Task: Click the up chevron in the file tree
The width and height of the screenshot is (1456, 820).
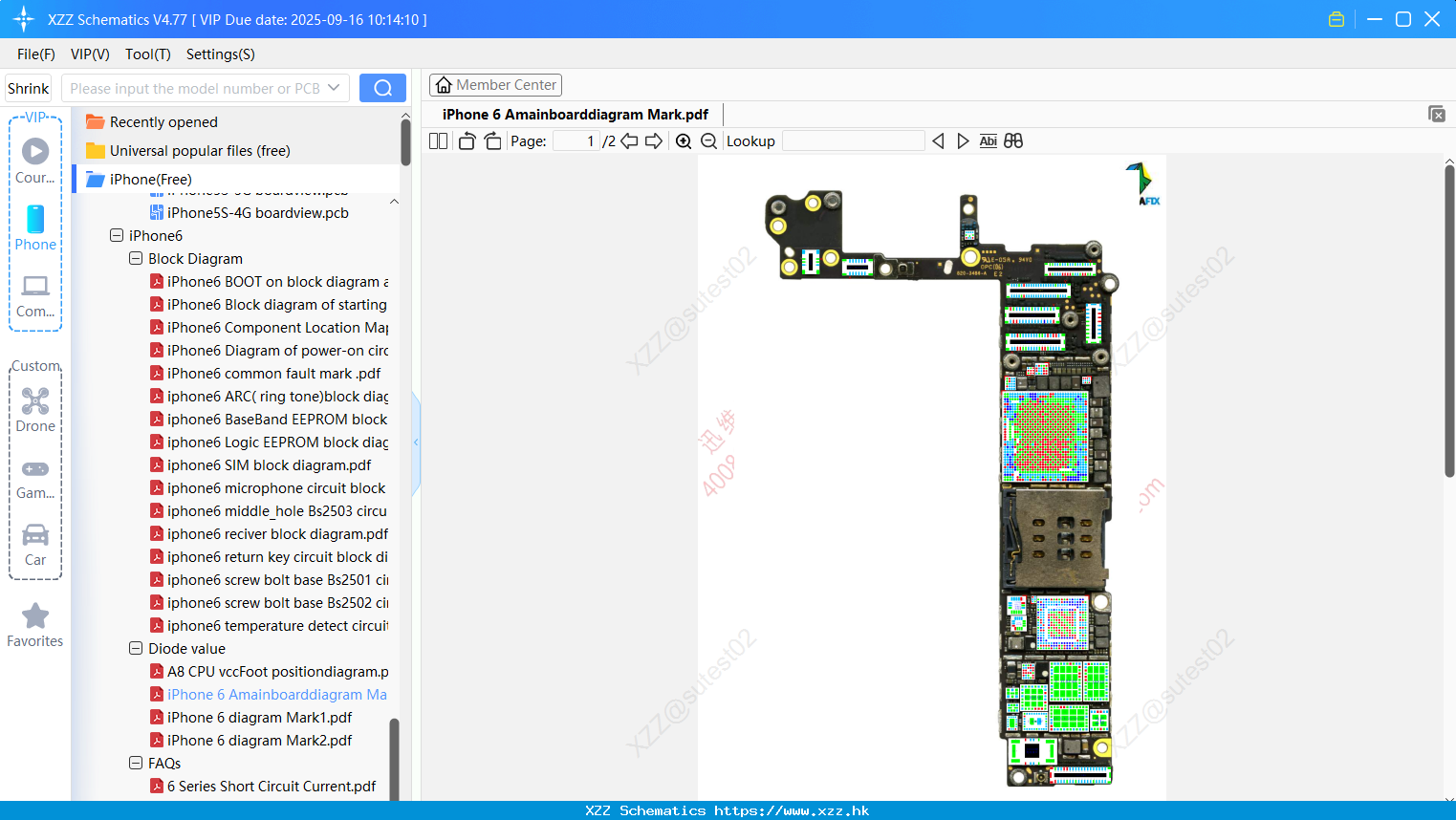Action: click(x=394, y=202)
